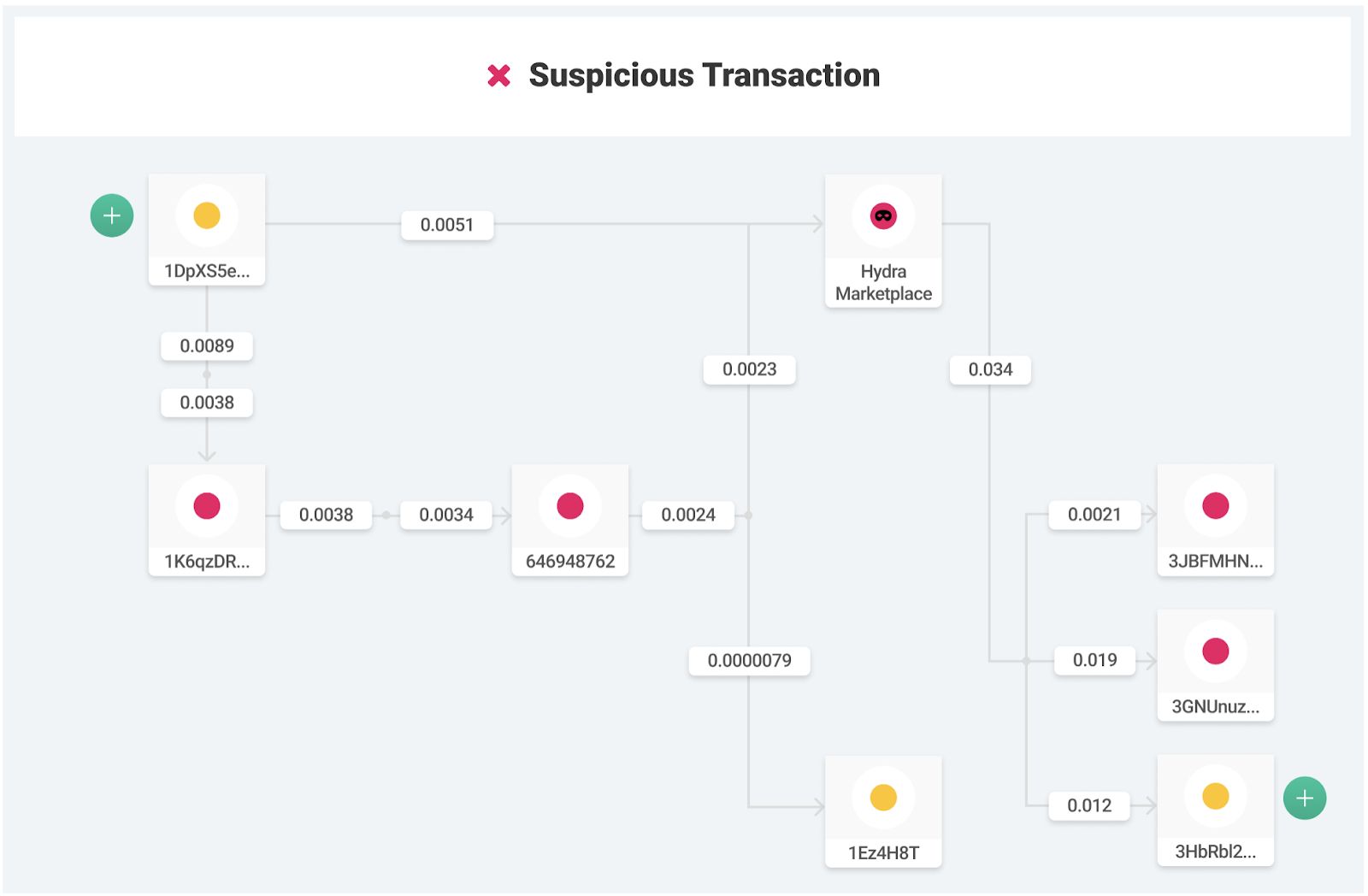Click the green plus button beside 1DpXS5e node
This screenshot has height=896, width=1368.
pyautogui.click(x=112, y=215)
